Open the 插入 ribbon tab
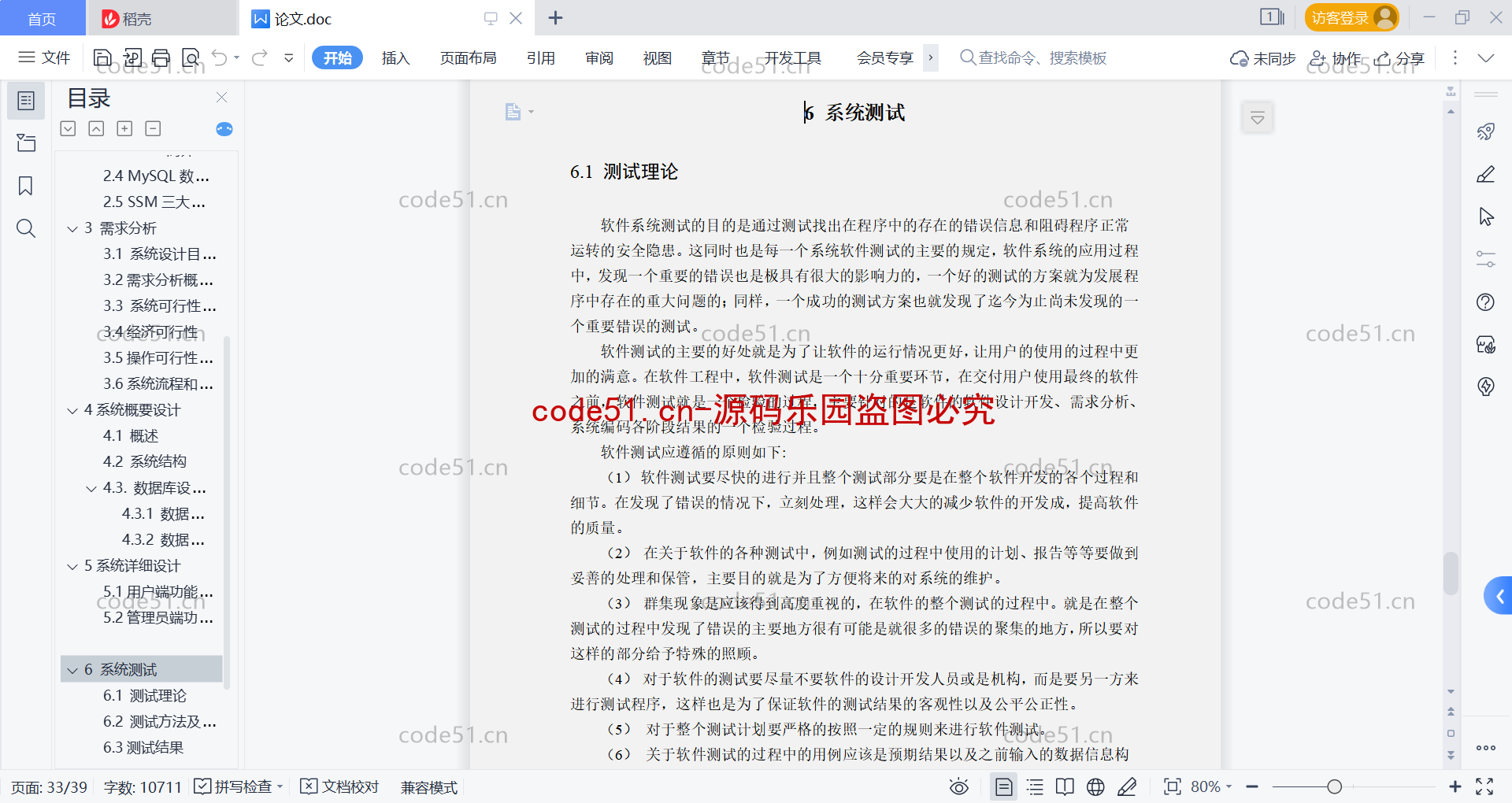This screenshot has height=803, width=1512. click(x=395, y=57)
